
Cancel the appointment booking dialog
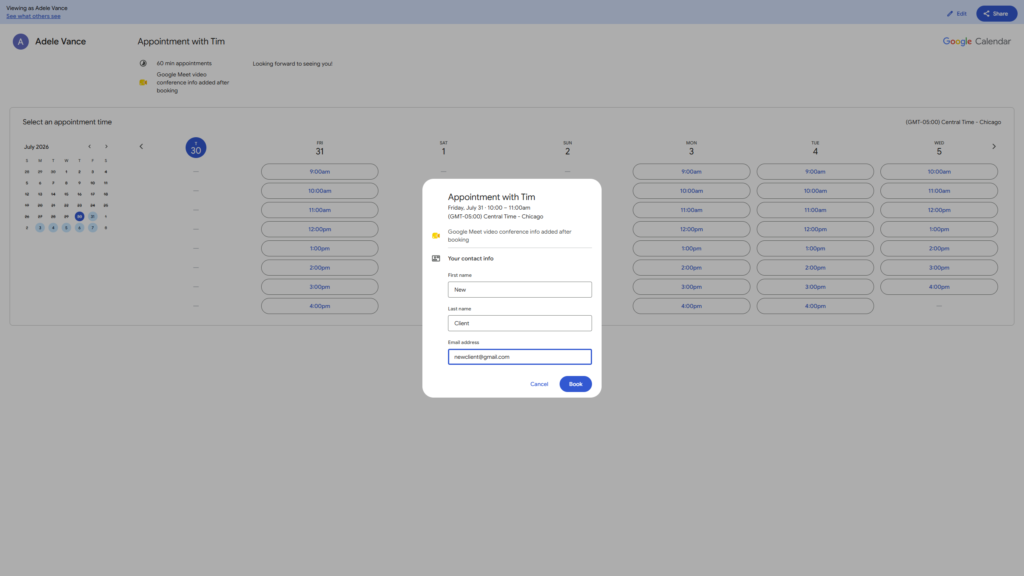(x=539, y=384)
